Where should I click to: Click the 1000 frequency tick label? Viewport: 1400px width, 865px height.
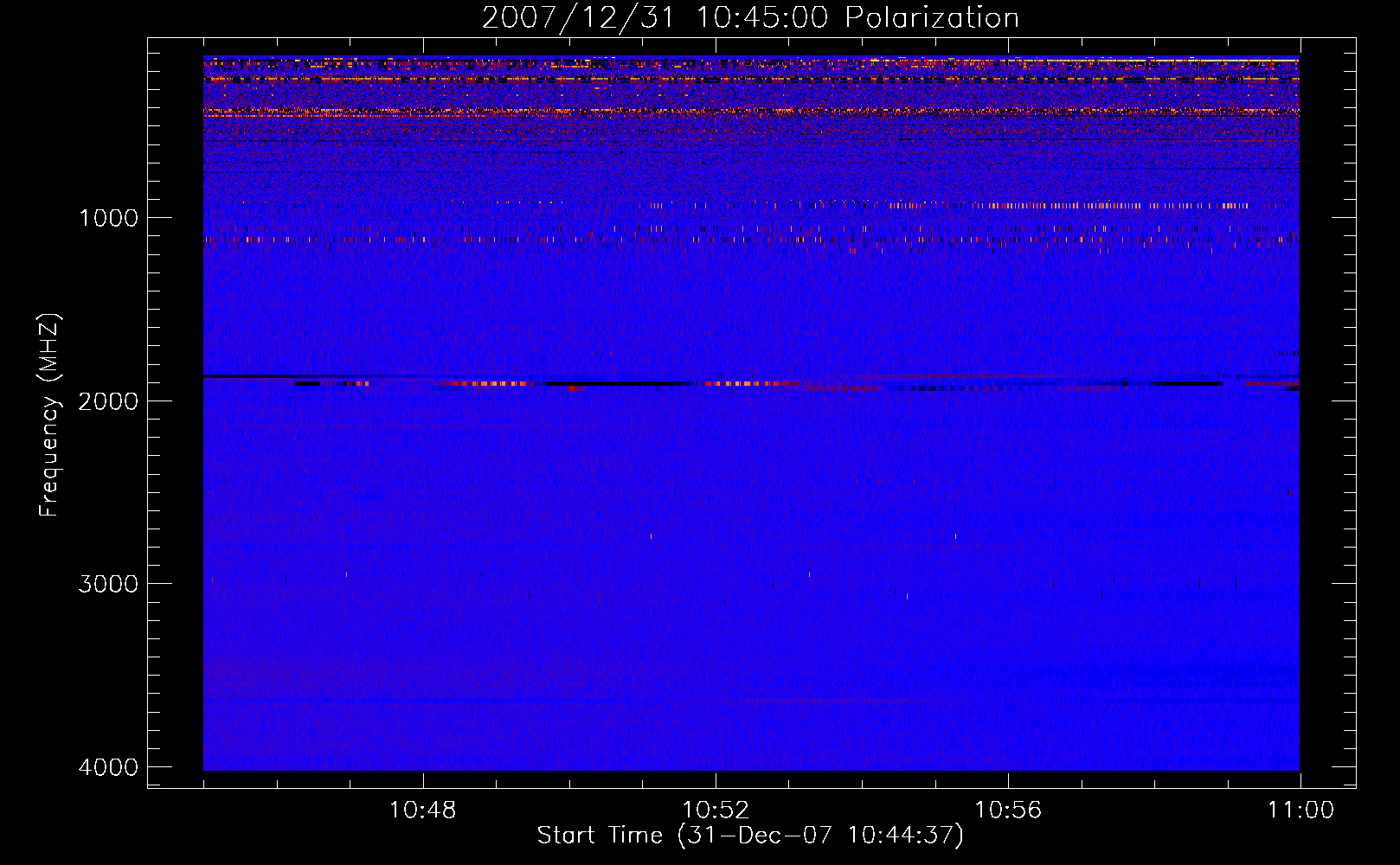[x=109, y=217]
